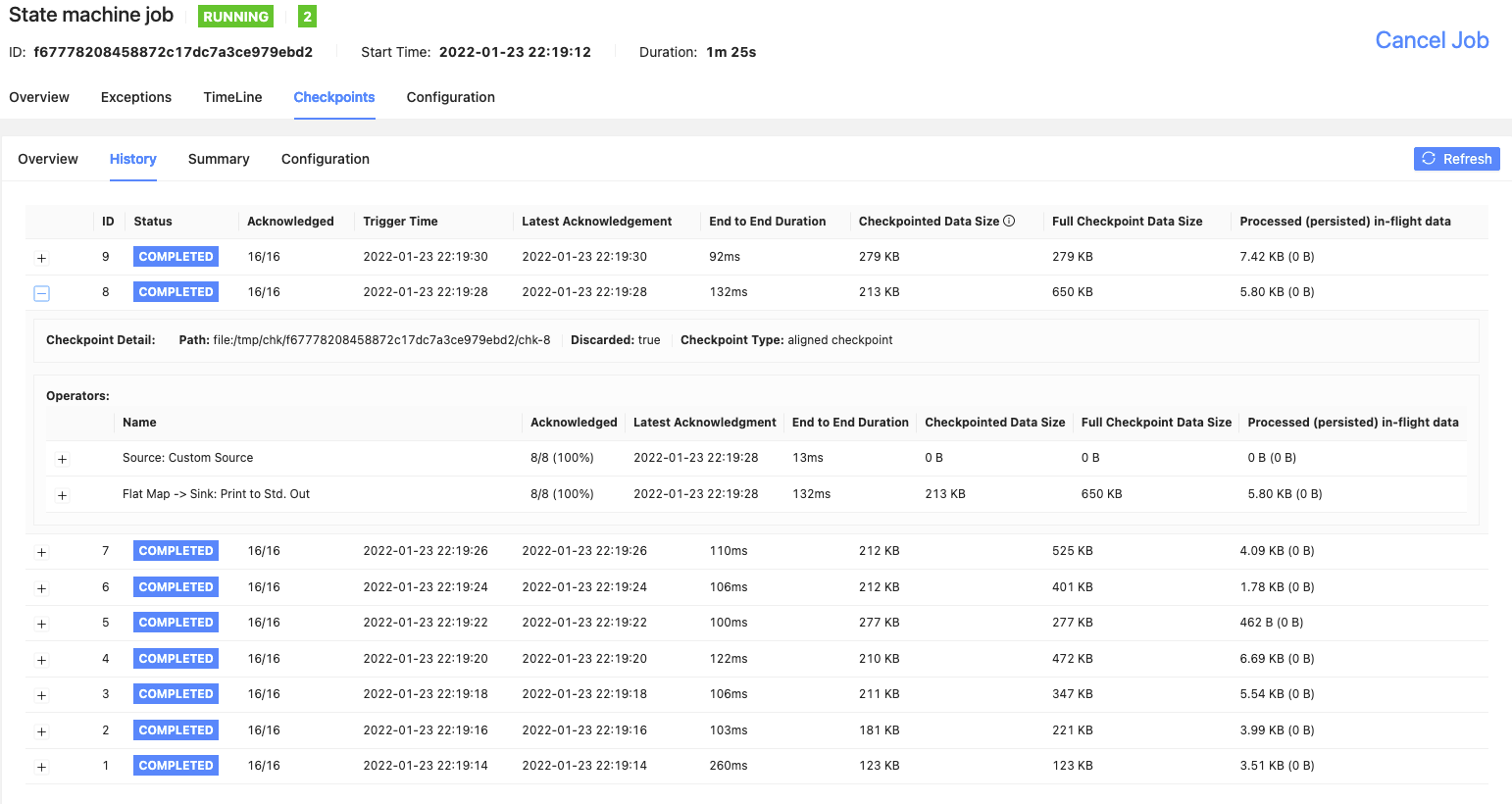Image resolution: width=1512 pixels, height=804 pixels.
Task: Open the checkpoints Configuration subtab
Action: click(x=325, y=159)
